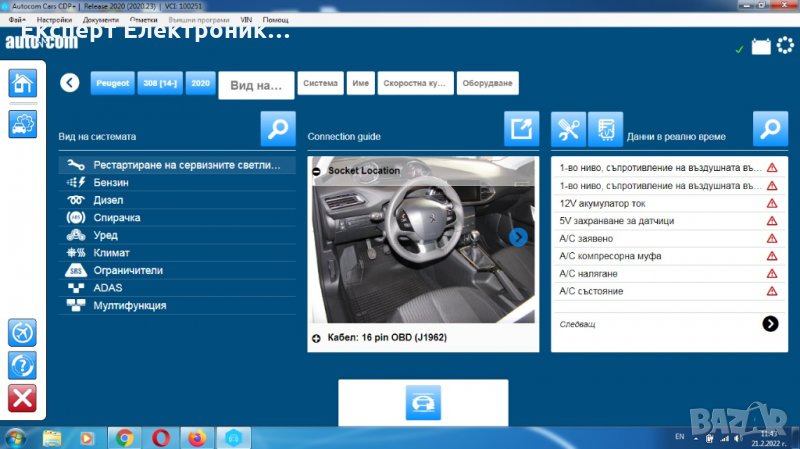Select A/C заявено data row
The height and width of the screenshot is (449, 800).
[x=669, y=239]
